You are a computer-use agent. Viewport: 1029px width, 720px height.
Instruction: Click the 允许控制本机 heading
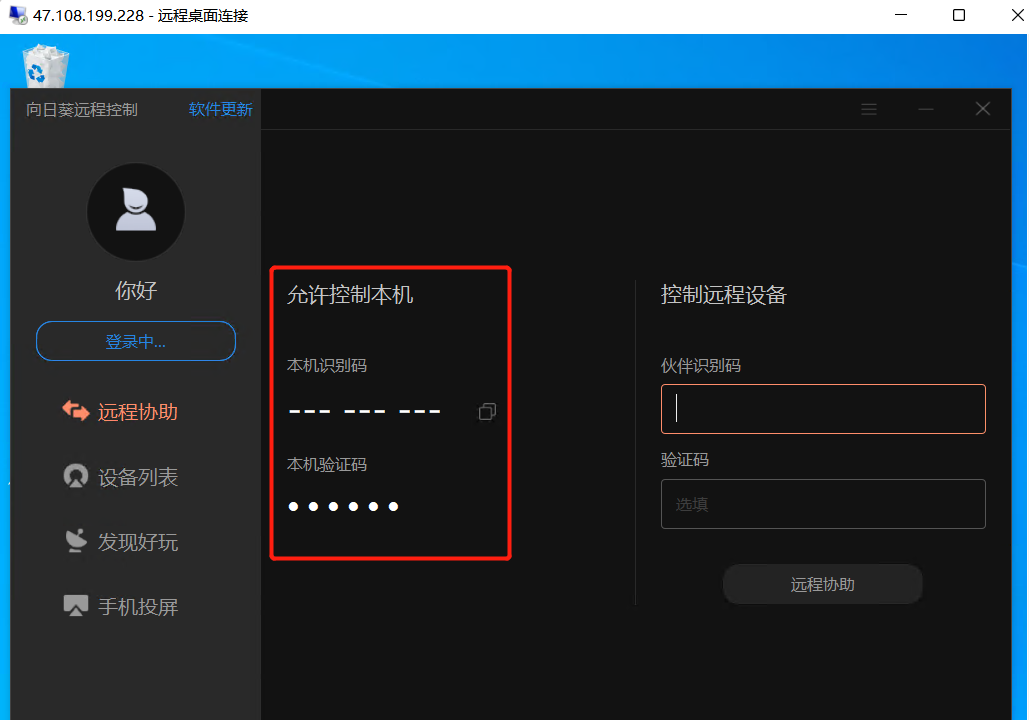pyautogui.click(x=350, y=295)
